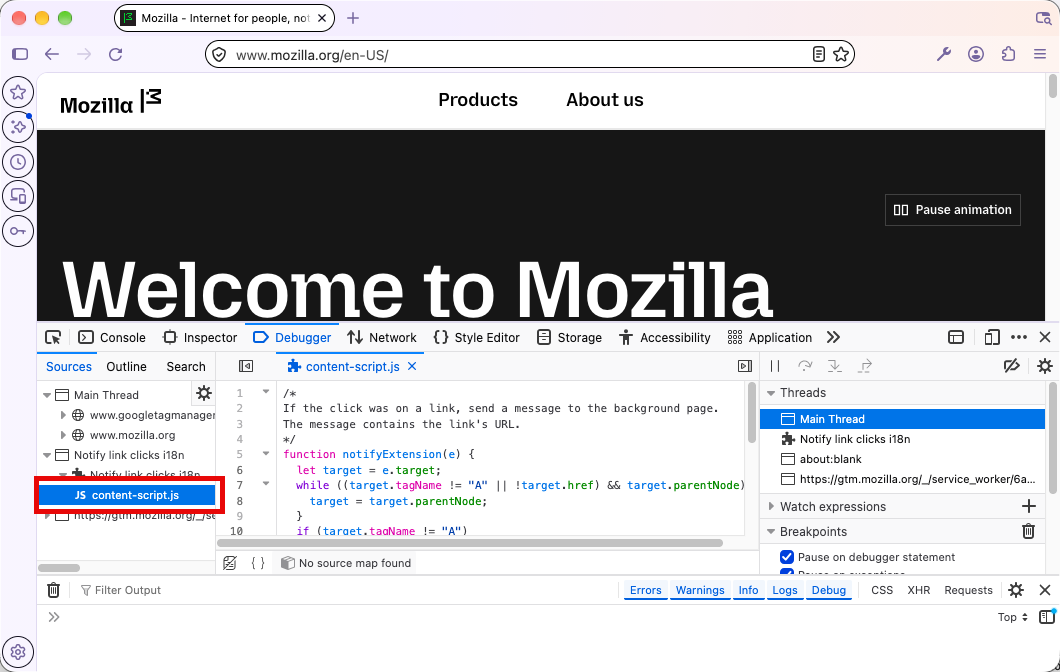Open Products navigation menu

(478, 100)
